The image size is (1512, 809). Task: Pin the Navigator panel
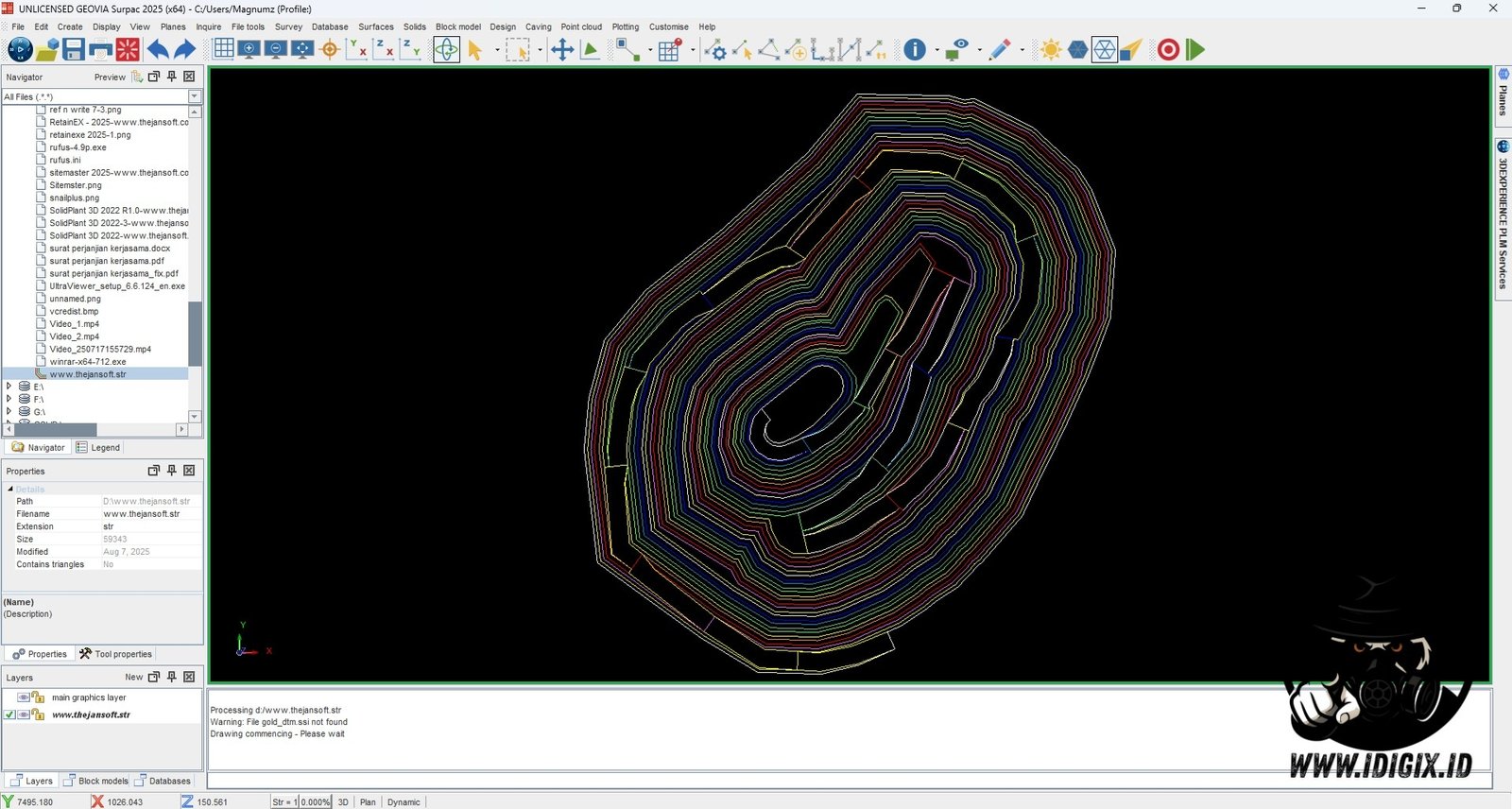coord(171,77)
